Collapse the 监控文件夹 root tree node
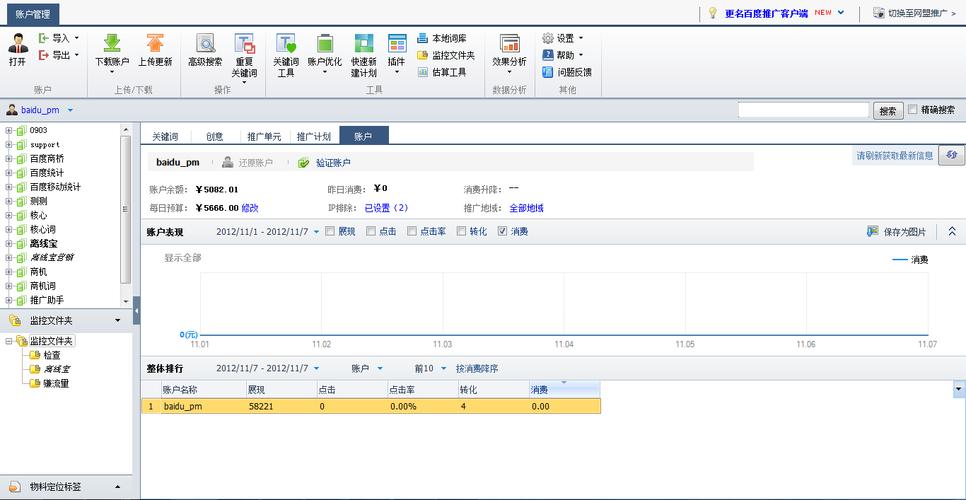This screenshot has width=966, height=500. click(x=9, y=341)
